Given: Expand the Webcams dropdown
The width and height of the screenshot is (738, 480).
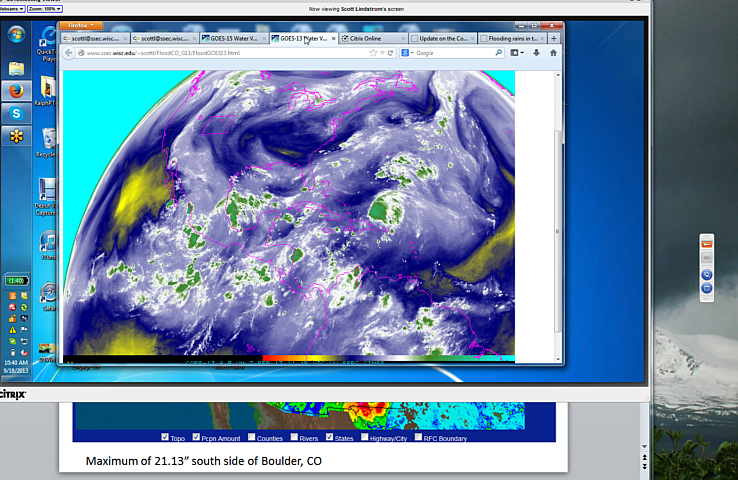Looking at the screenshot, I should 11,8.
